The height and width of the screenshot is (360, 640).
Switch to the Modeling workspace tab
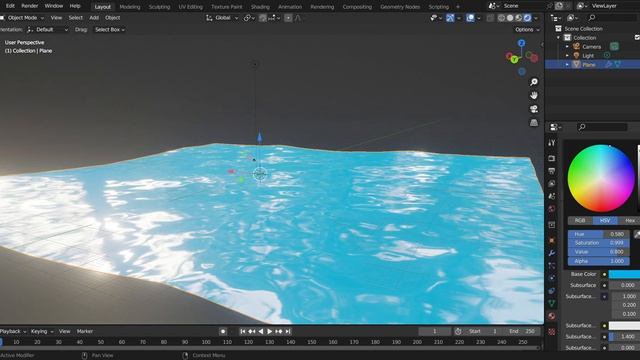coord(130,7)
